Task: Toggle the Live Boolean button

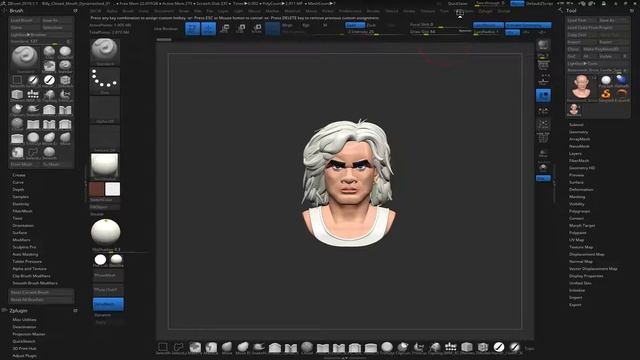Action: (x=166, y=29)
